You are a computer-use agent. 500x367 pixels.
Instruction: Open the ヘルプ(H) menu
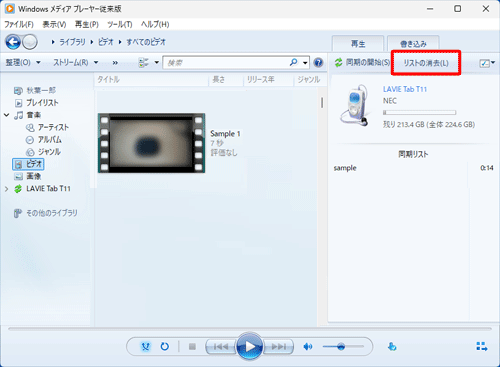click(x=155, y=24)
